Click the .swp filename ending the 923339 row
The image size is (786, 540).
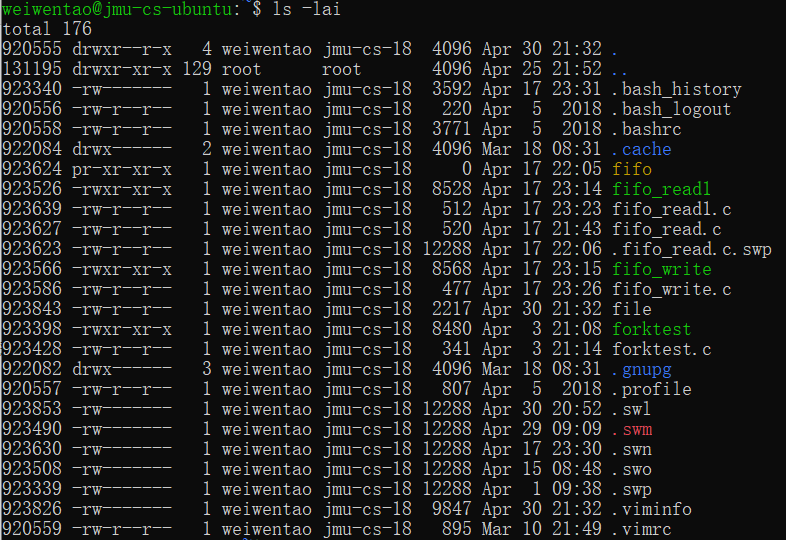[x=632, y=490]
